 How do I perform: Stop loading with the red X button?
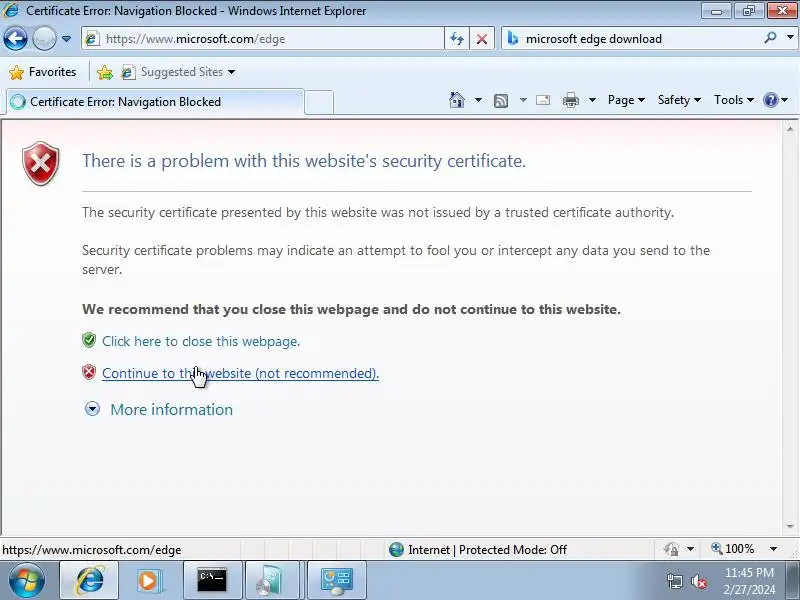tap(482, 39)
